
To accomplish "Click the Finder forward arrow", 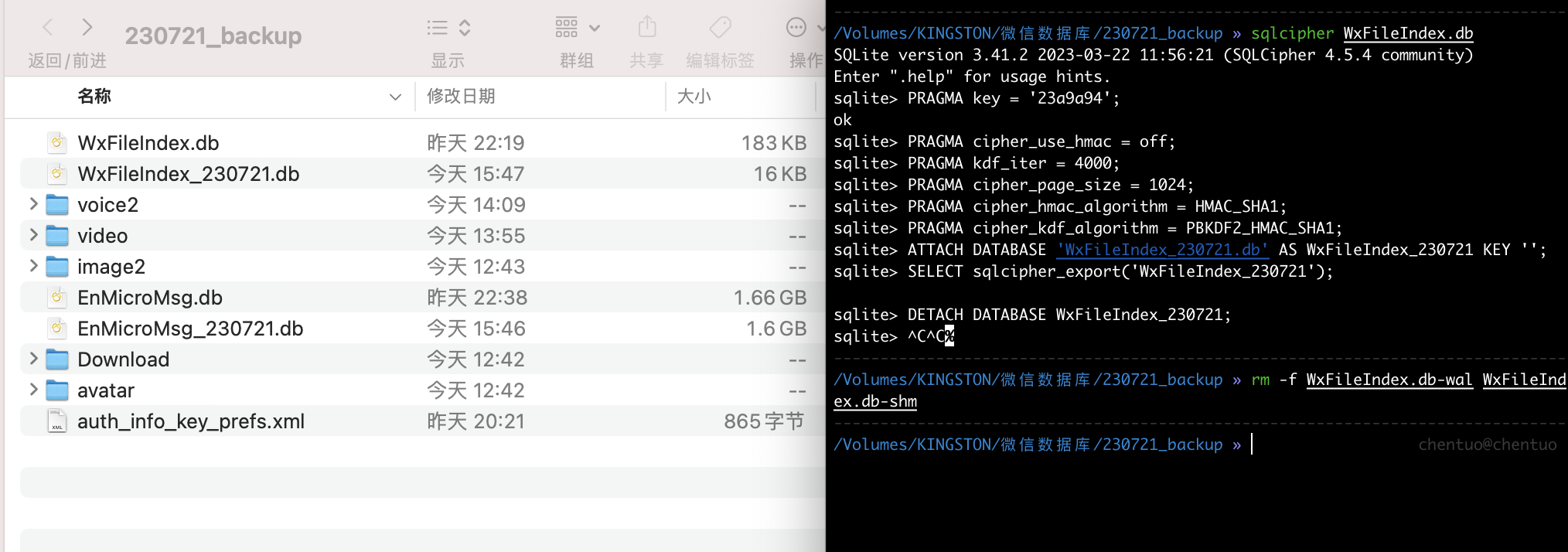I will tap(87, 28).
